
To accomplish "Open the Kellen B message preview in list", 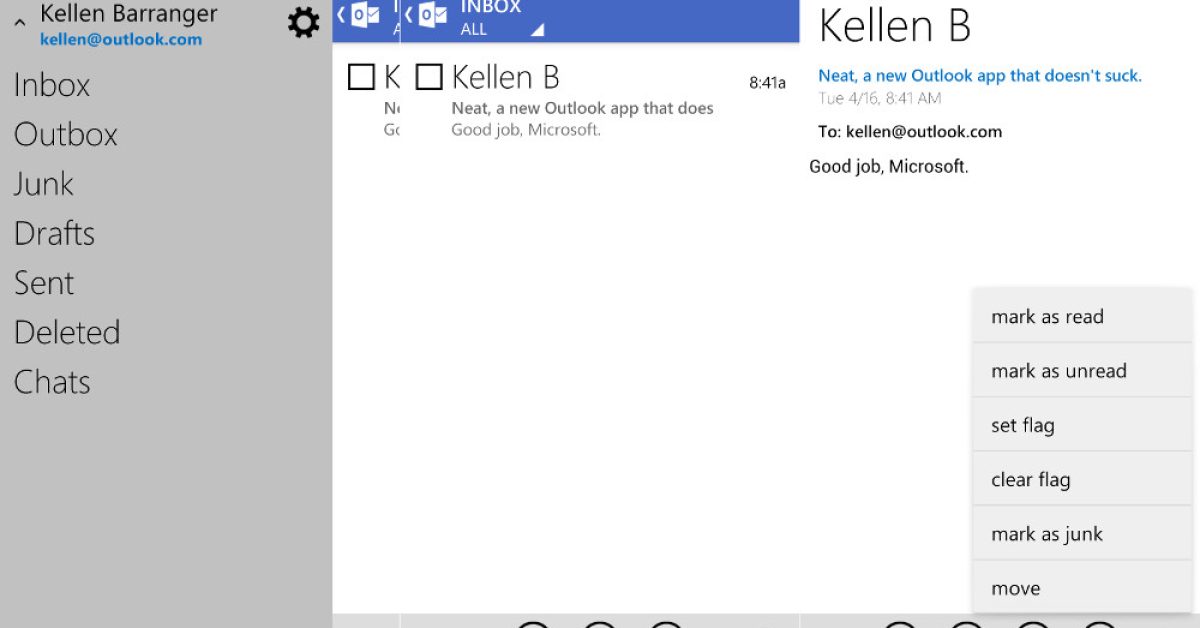I will point(582,108).
